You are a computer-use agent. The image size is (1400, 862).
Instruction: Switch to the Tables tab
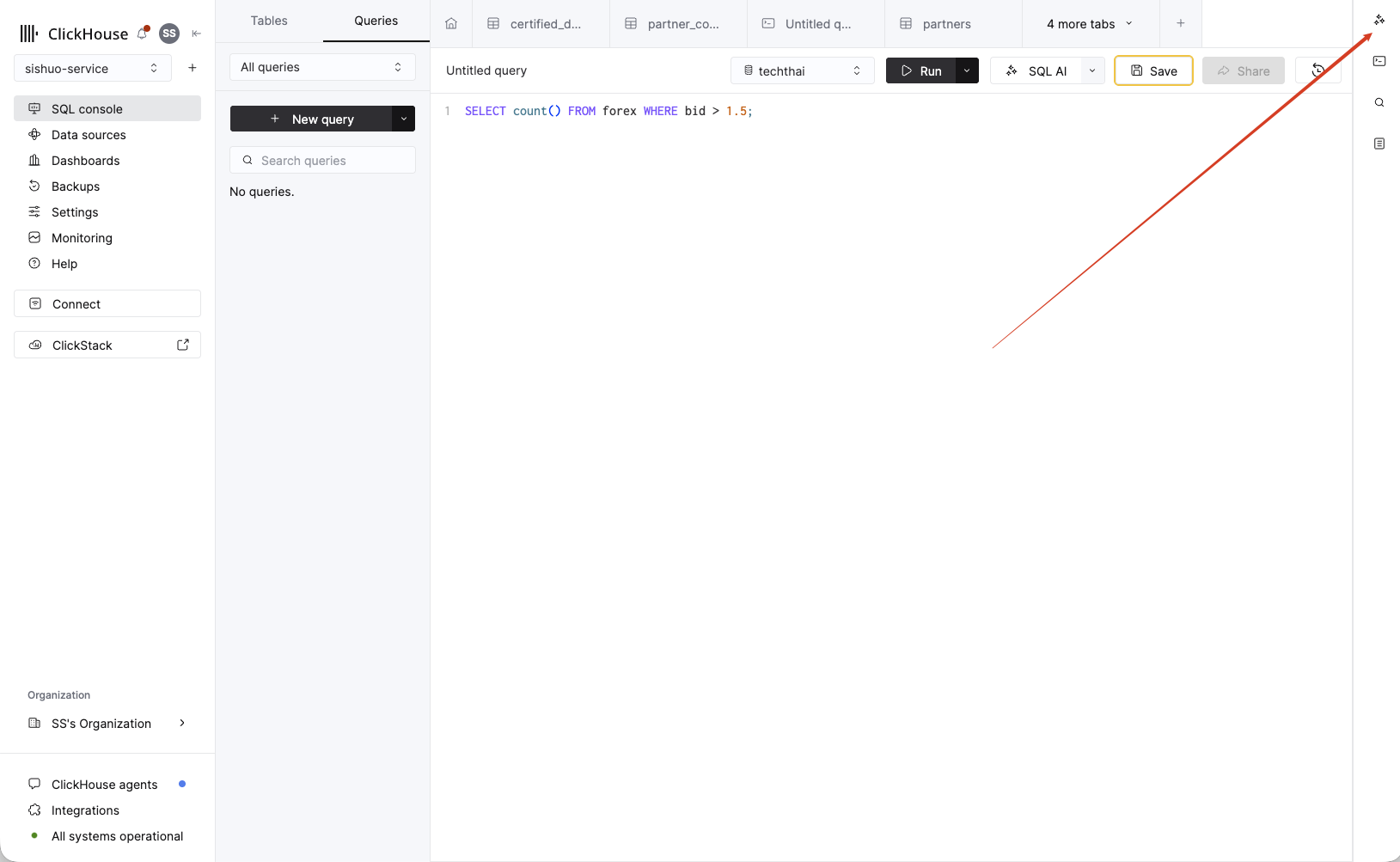(269, 21)
